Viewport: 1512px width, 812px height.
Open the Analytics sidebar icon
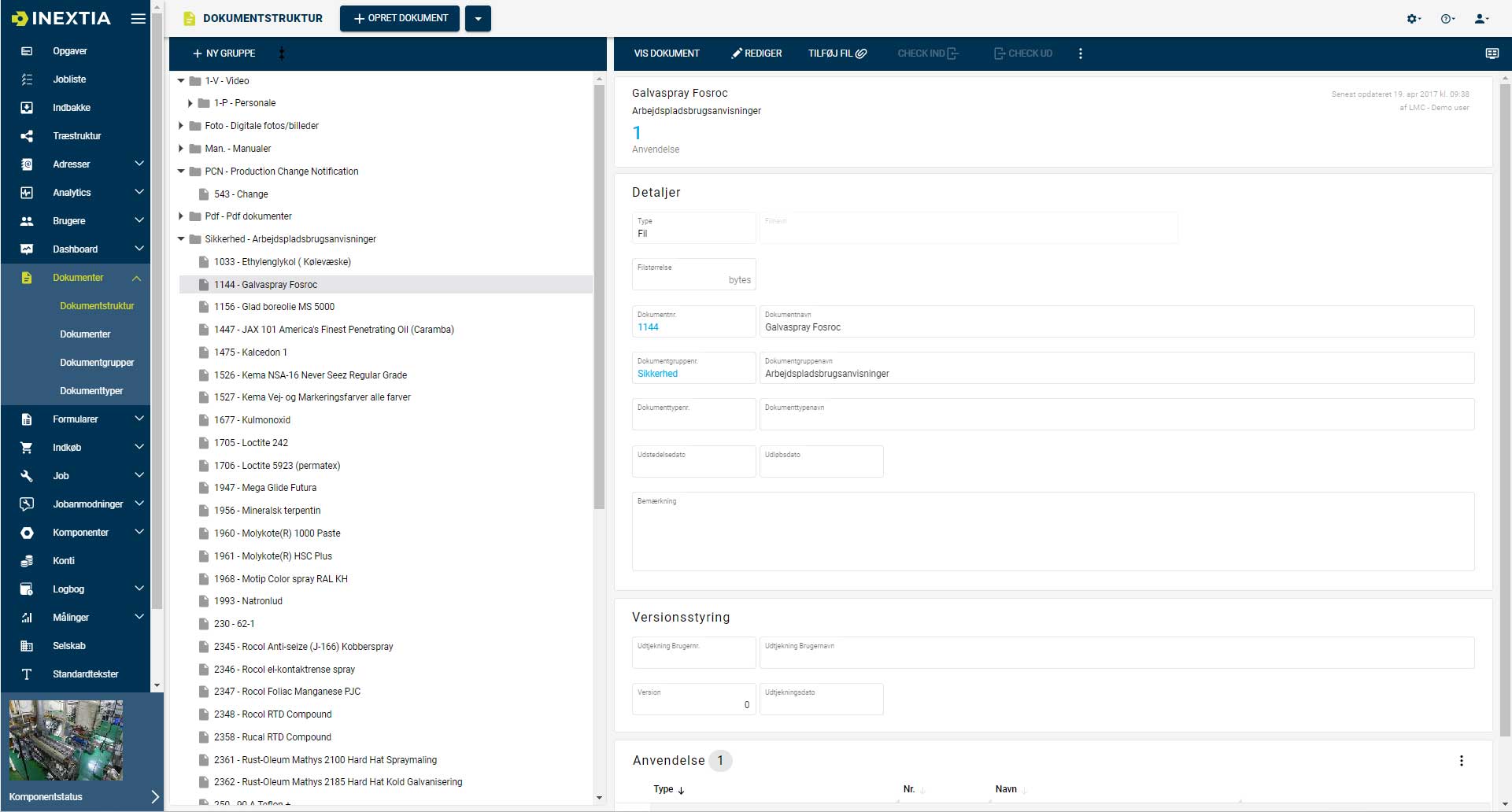pos(27,192)
